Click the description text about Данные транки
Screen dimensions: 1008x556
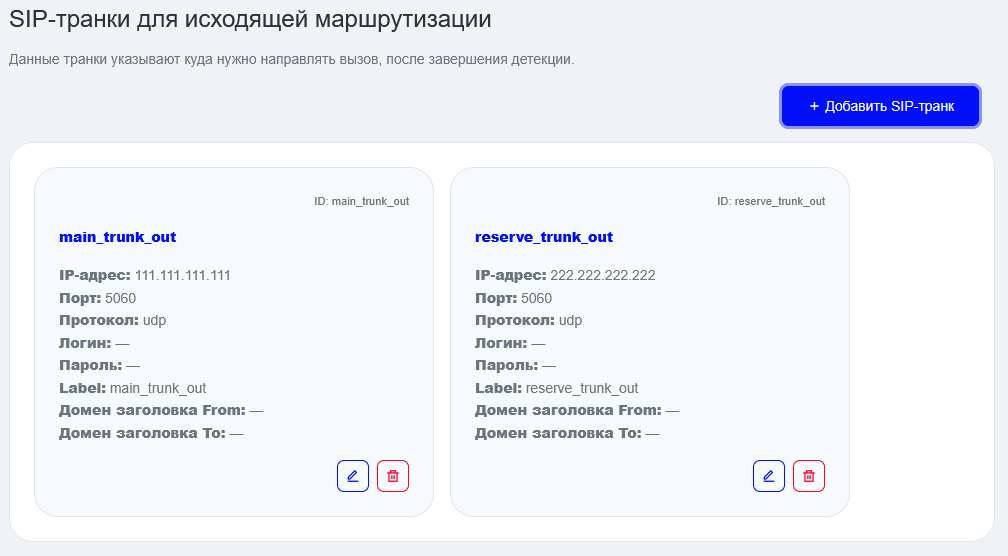click(x=291, y=59)
